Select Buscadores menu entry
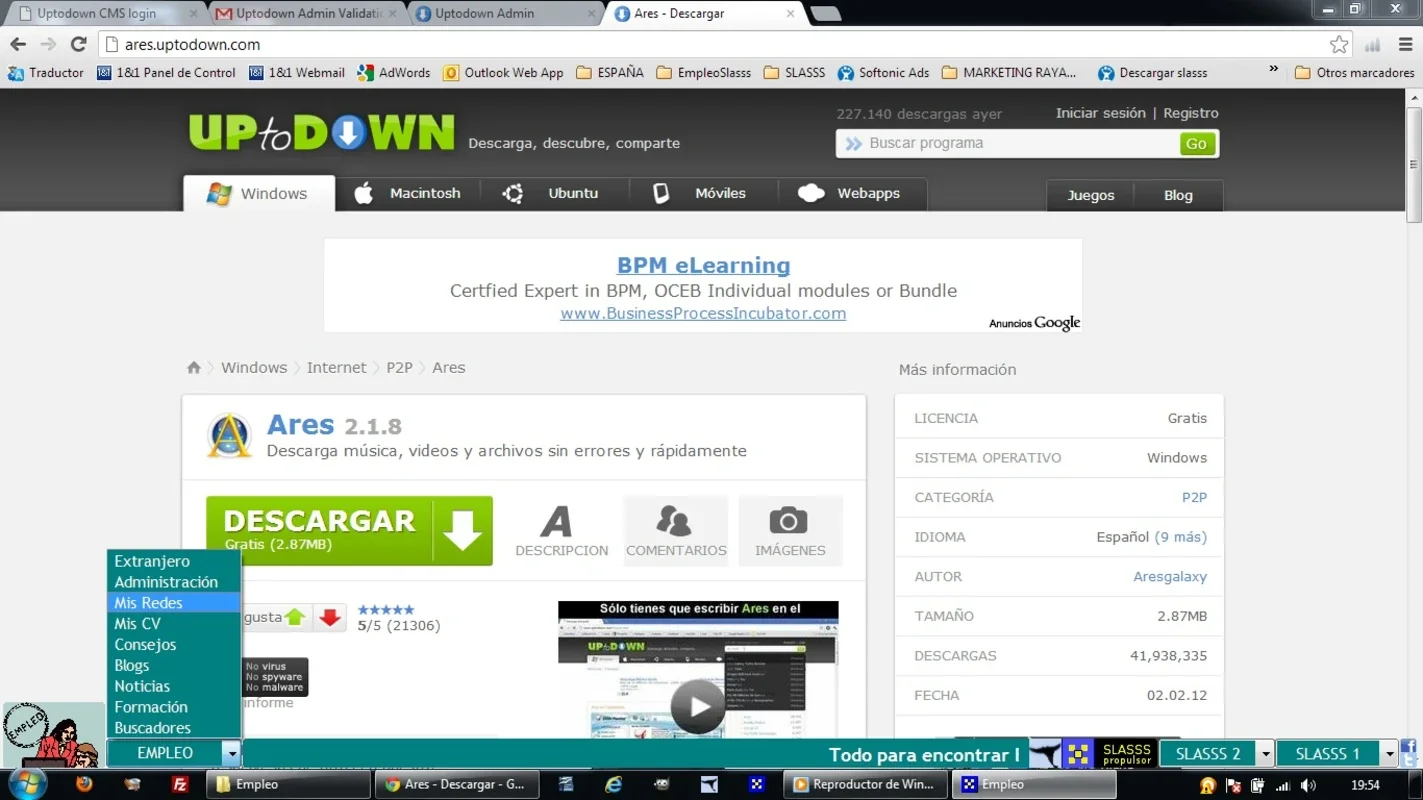This screenshot has height=800, width=1423. [174, 728]
